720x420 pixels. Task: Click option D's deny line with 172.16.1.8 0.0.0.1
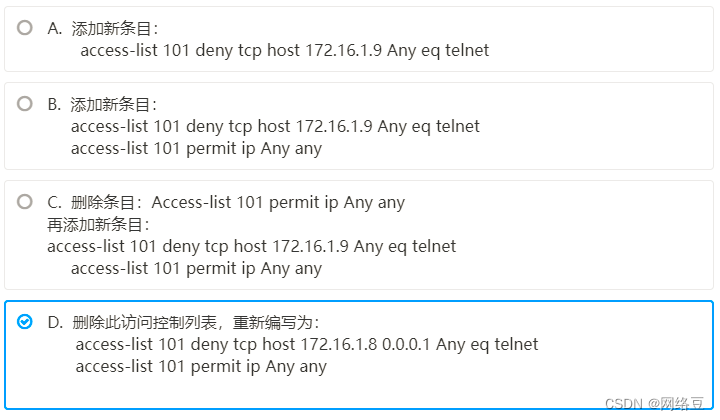pyautogui.click(x=306, y=344)
